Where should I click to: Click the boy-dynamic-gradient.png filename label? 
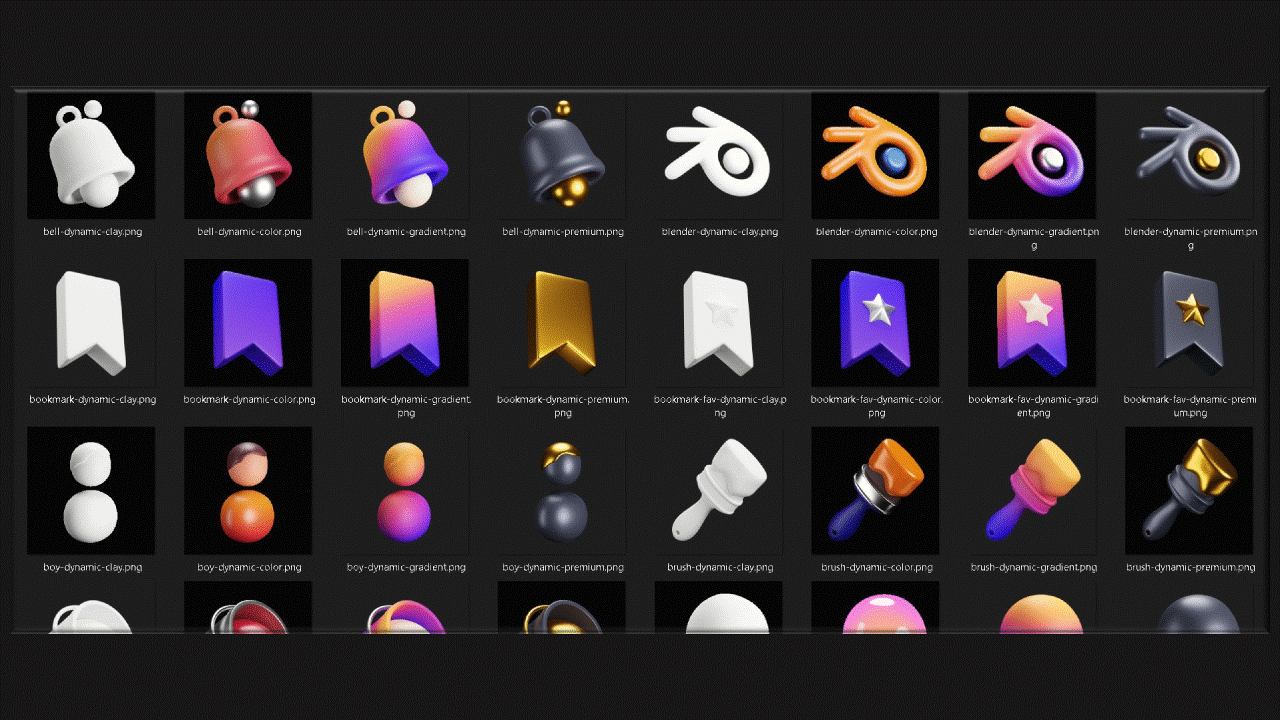(x=406, y=567)
